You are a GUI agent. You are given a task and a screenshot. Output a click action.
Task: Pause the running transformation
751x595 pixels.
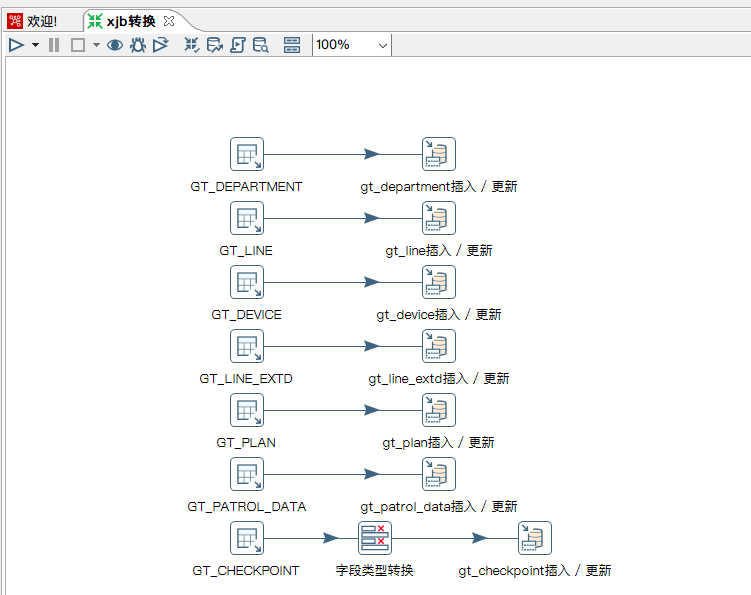[54, 45]
